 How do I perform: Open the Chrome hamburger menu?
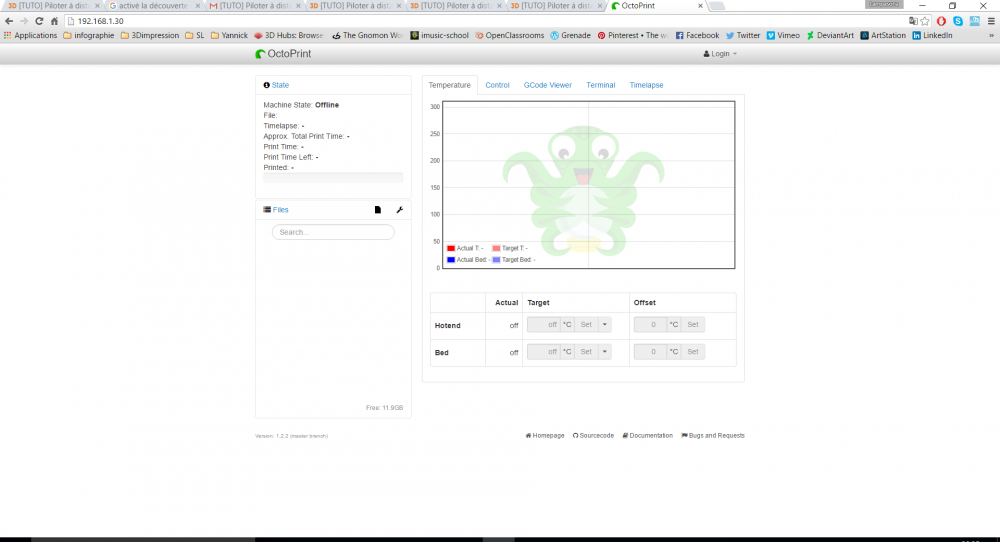click(x=991, y=21)
